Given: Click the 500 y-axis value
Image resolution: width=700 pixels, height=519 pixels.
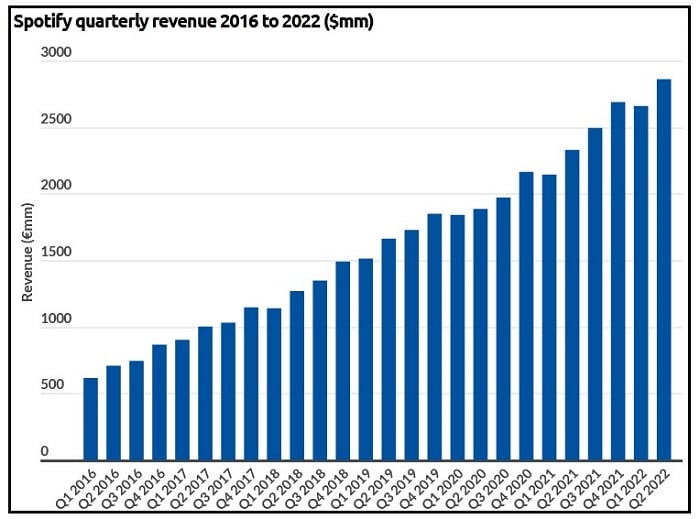Looking at the screenshot, I should pos(52,385).
